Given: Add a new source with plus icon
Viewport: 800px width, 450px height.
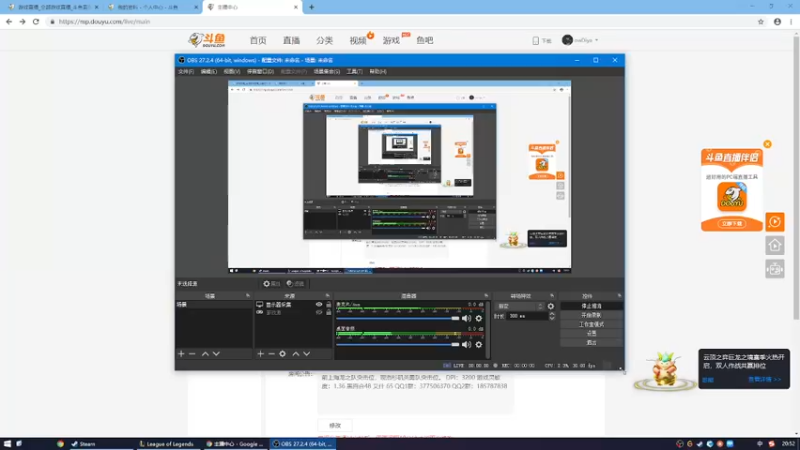Looking at the screenshot, I should point(260,354).
